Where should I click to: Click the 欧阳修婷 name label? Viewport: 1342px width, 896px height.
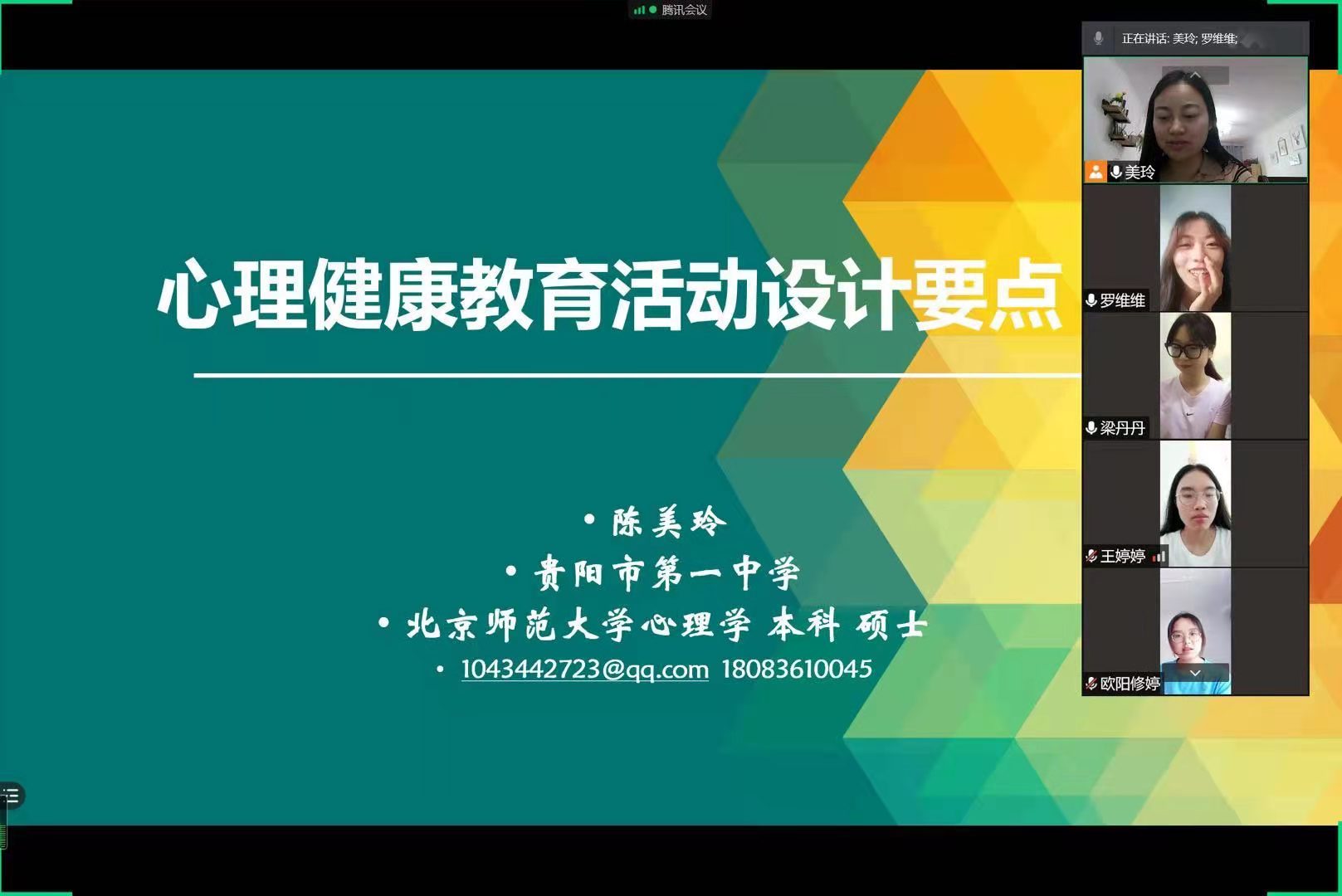point(1130,684)
